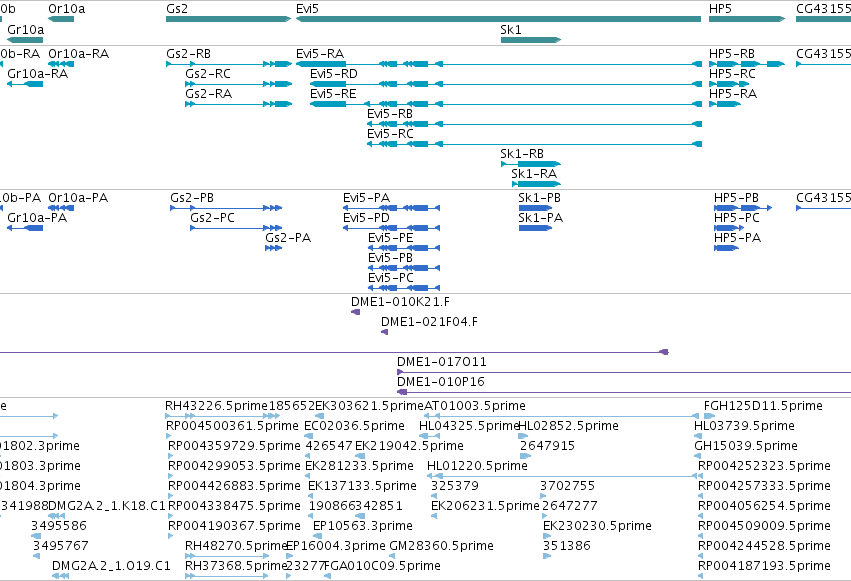Select EST label RP004500361.5prime
The image size is (851, 581).
(232, 426)
